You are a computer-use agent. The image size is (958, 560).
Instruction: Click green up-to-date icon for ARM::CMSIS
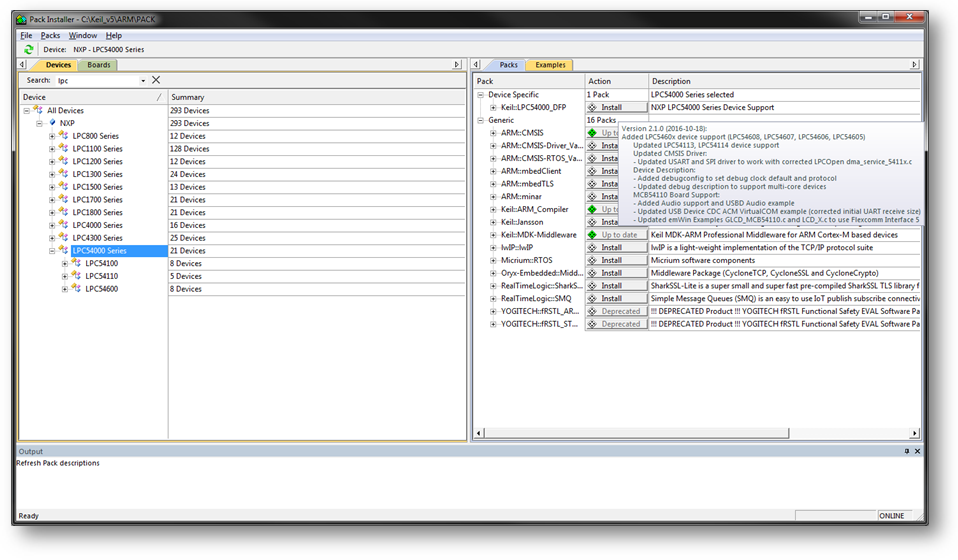pos(592,133)
